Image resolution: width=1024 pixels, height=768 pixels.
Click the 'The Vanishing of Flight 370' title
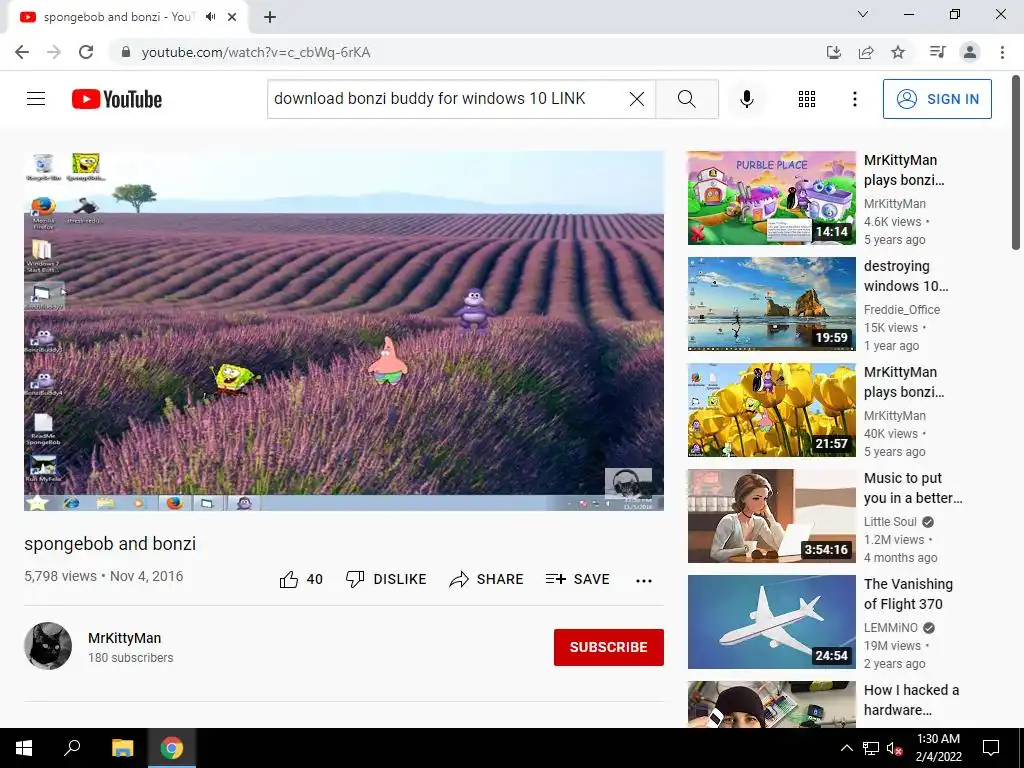tap(908, 594)
